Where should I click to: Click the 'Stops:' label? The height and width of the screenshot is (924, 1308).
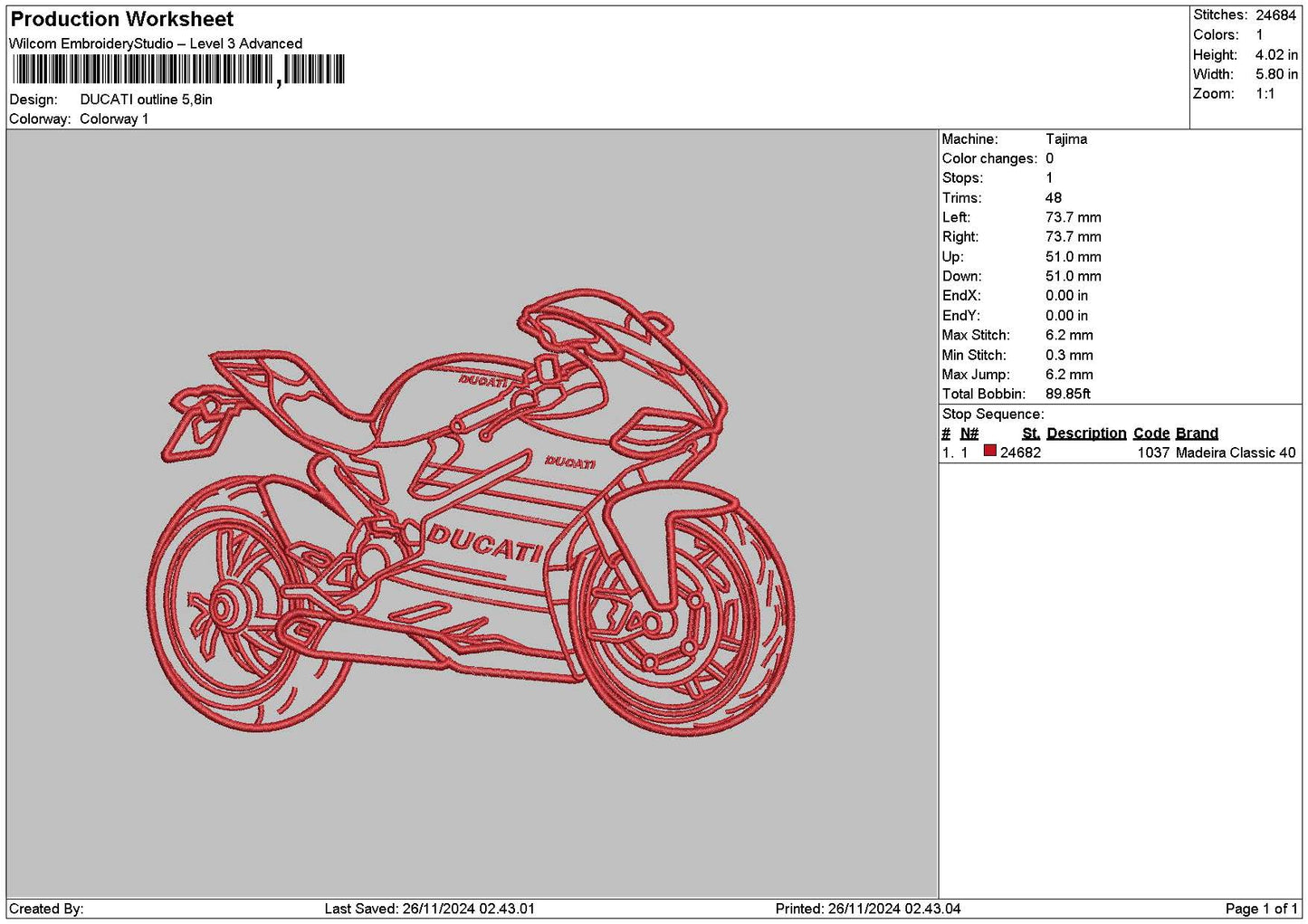tap(962, 178)
